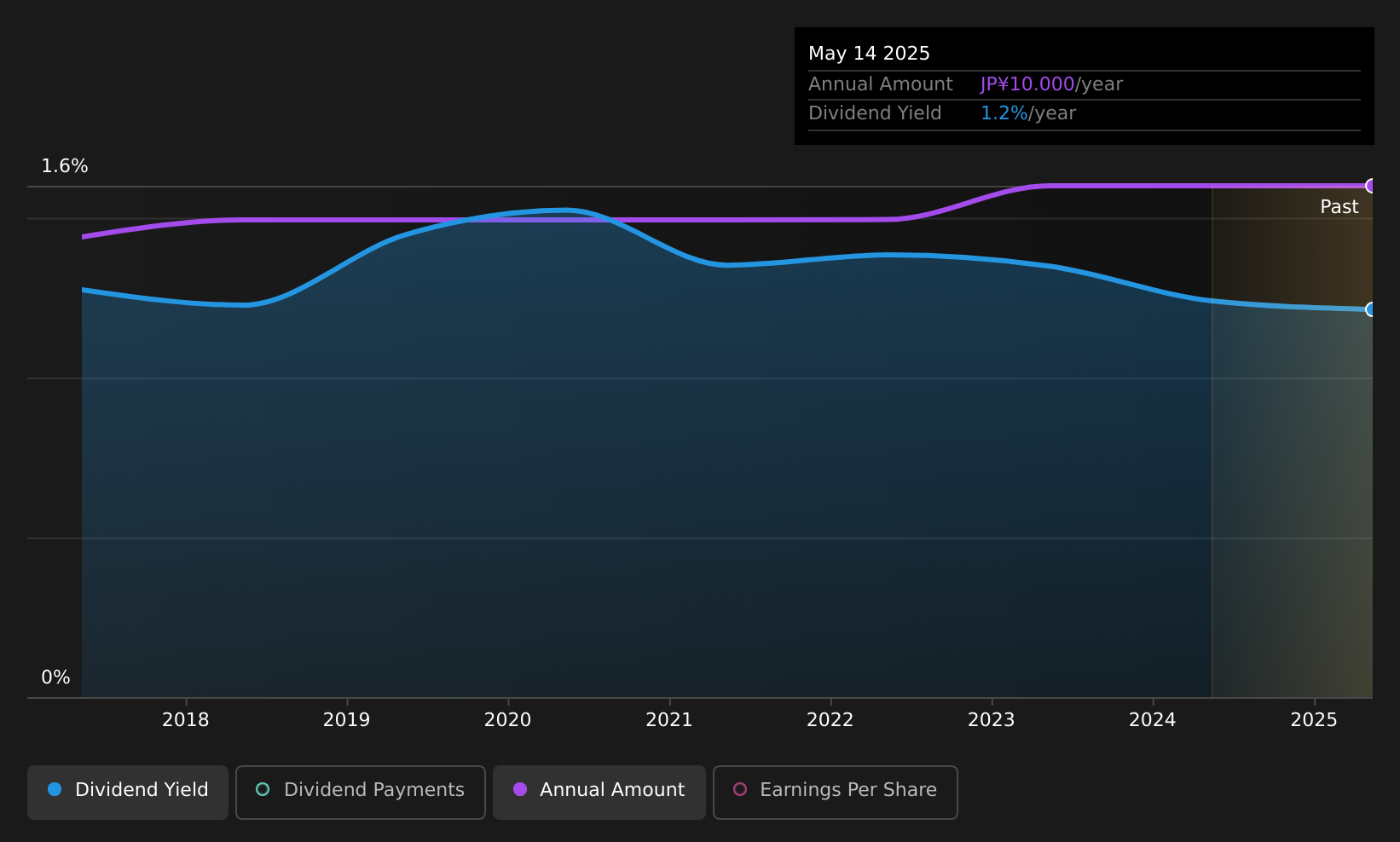This screenshot has height=842, width=1400.
Task: Click the blue Dividend Yield legend dot
Action: tap(55, 790)
